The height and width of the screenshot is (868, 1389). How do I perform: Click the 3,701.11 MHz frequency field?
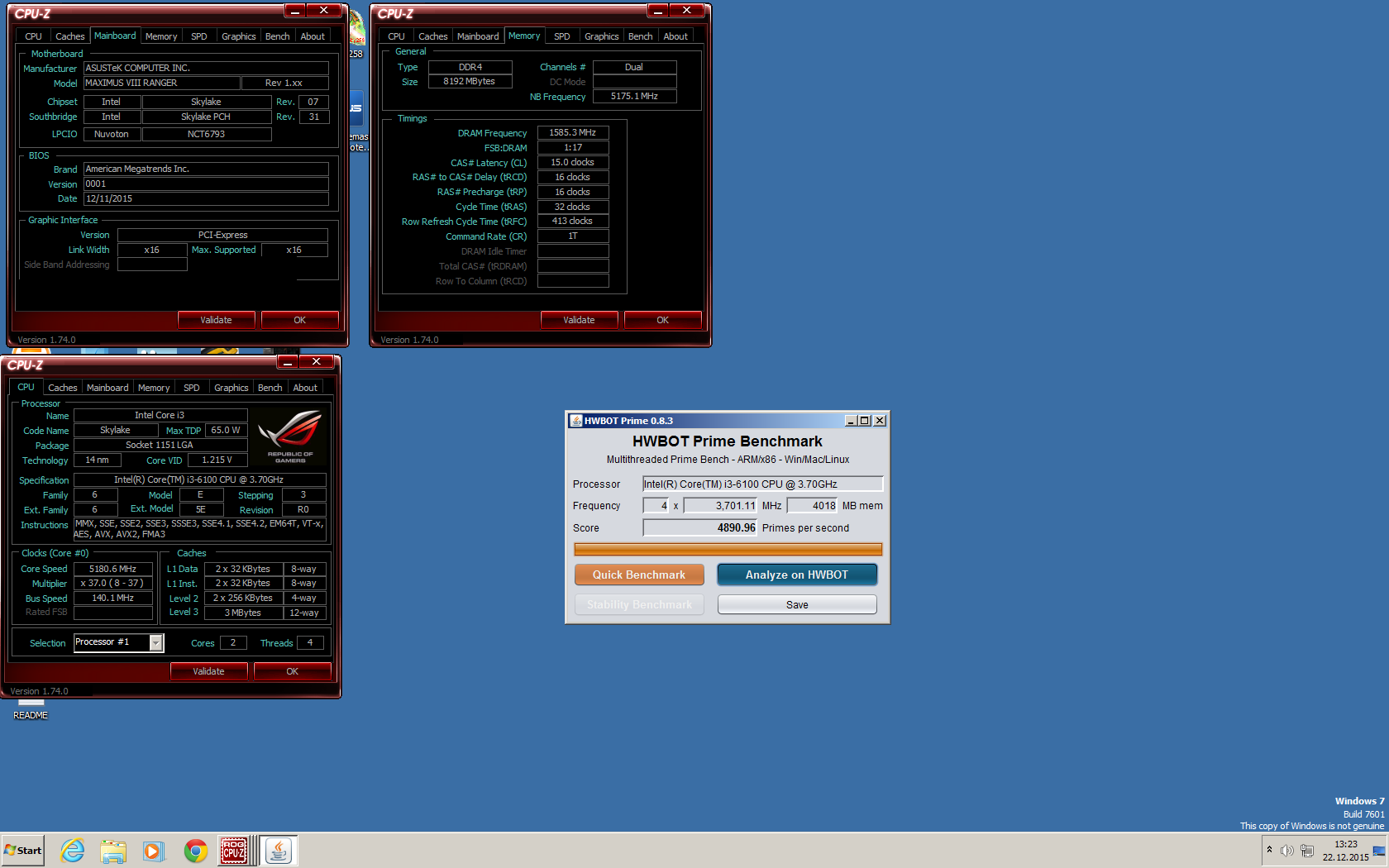720,506
